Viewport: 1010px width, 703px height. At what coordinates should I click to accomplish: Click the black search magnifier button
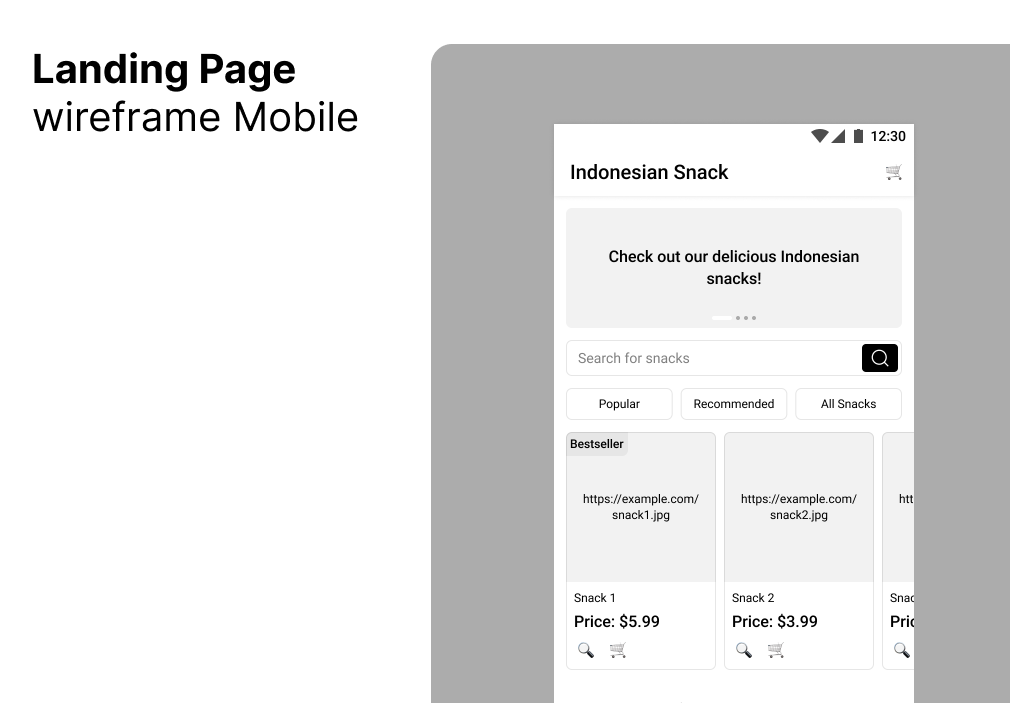click(x=879, y=358)
